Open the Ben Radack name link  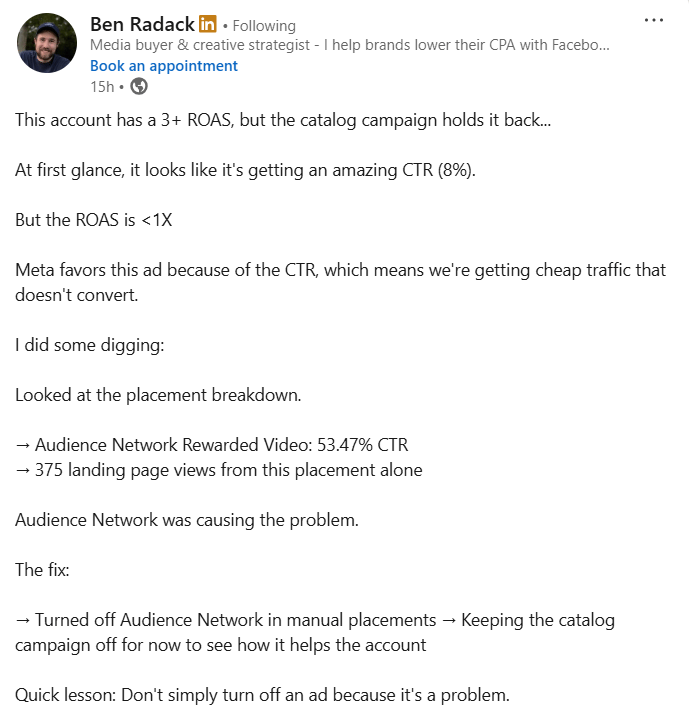pos(142,24)
